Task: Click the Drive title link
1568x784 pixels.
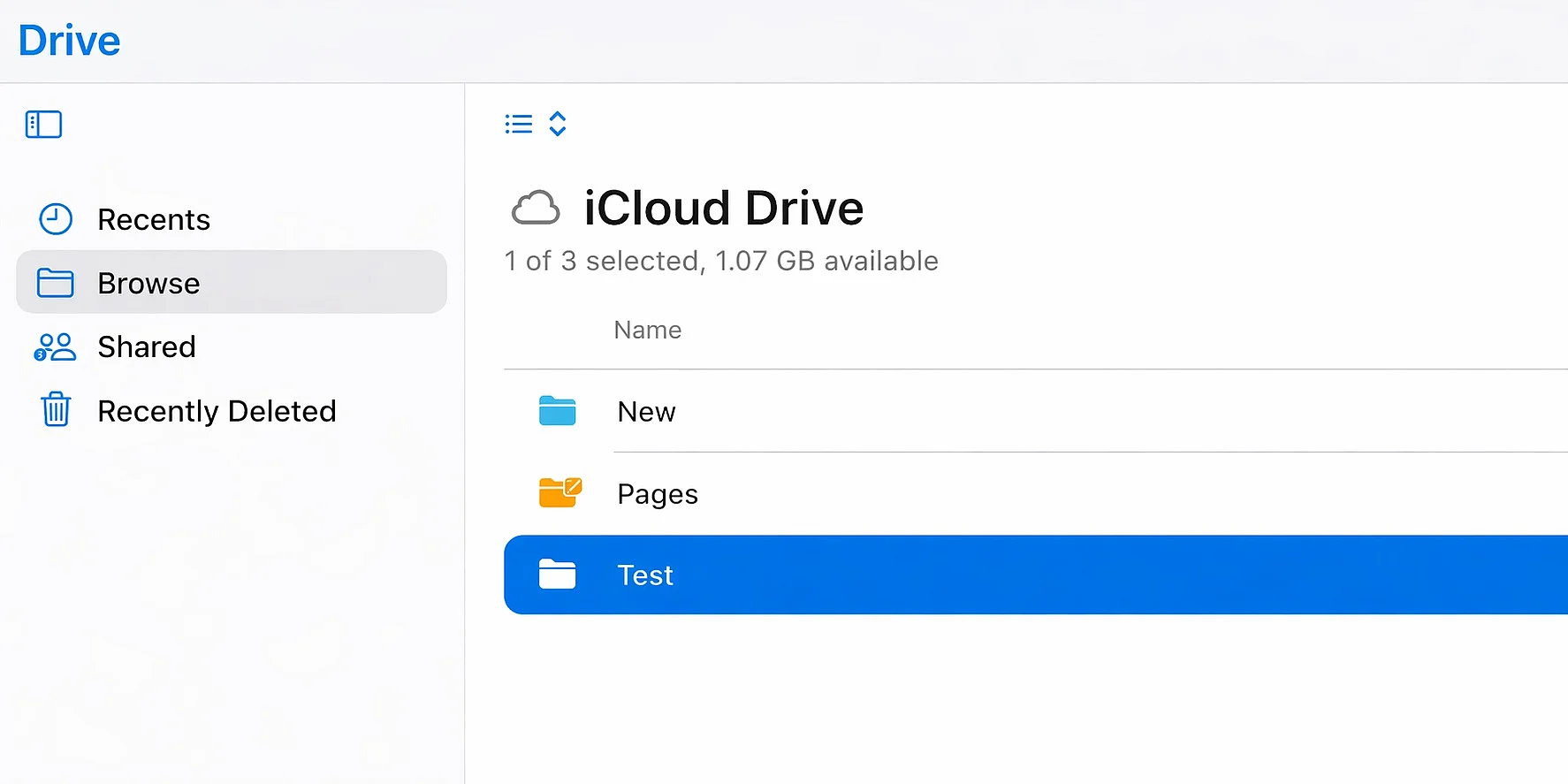Action: coord(69,41)
